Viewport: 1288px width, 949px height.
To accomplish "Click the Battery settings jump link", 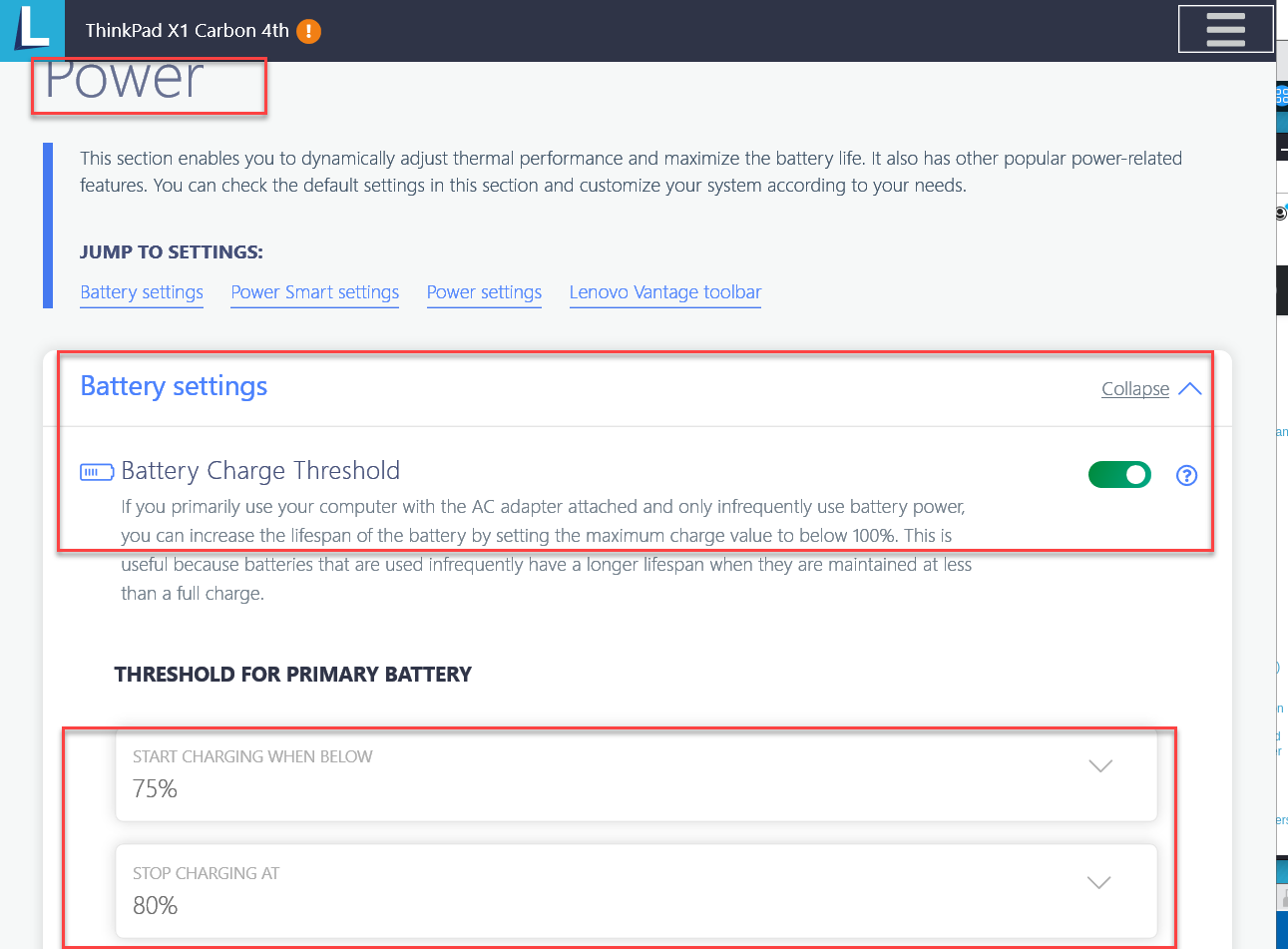I will (x=141, y=291).
